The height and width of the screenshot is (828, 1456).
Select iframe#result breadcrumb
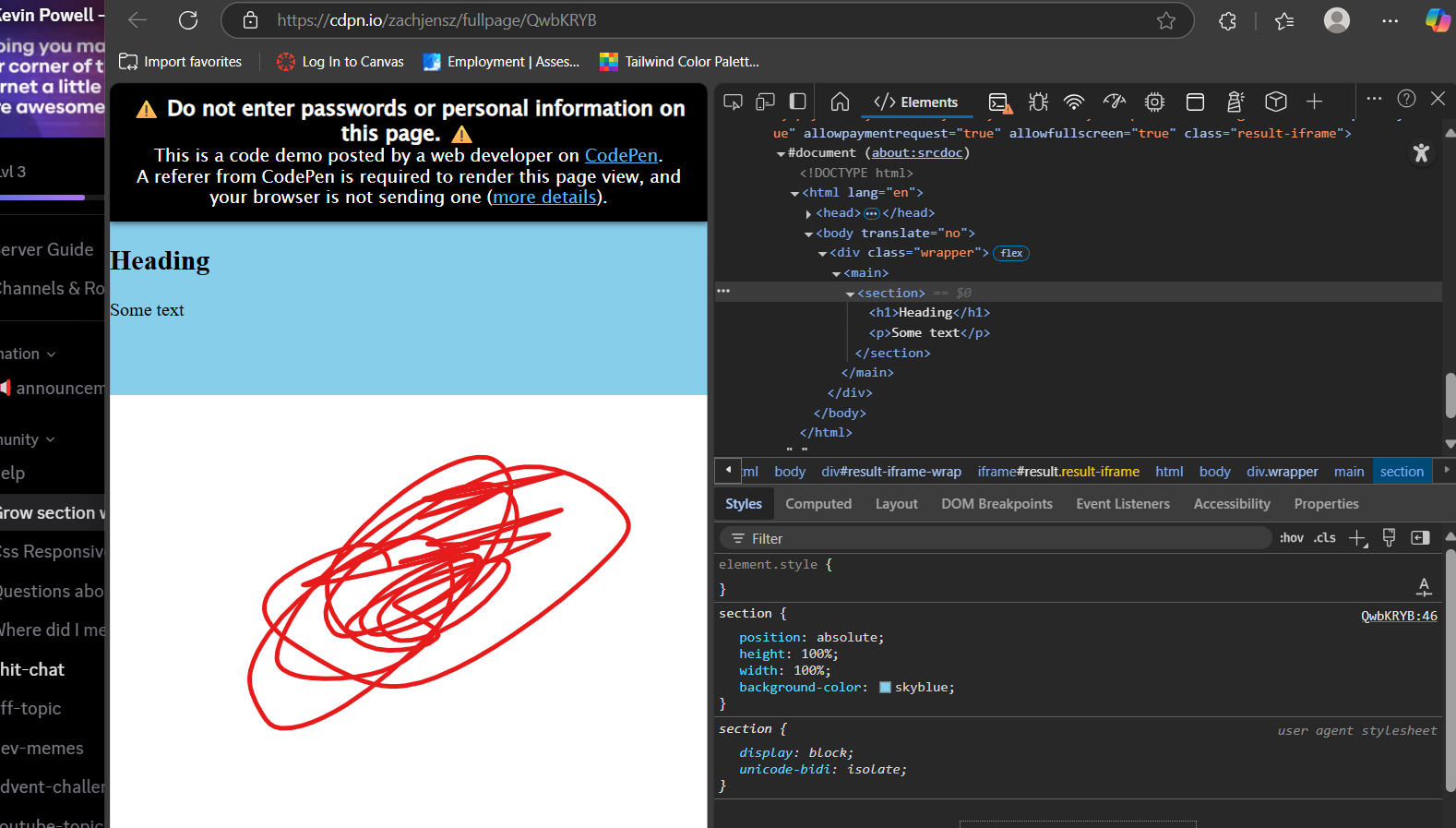click(1058, 472)
